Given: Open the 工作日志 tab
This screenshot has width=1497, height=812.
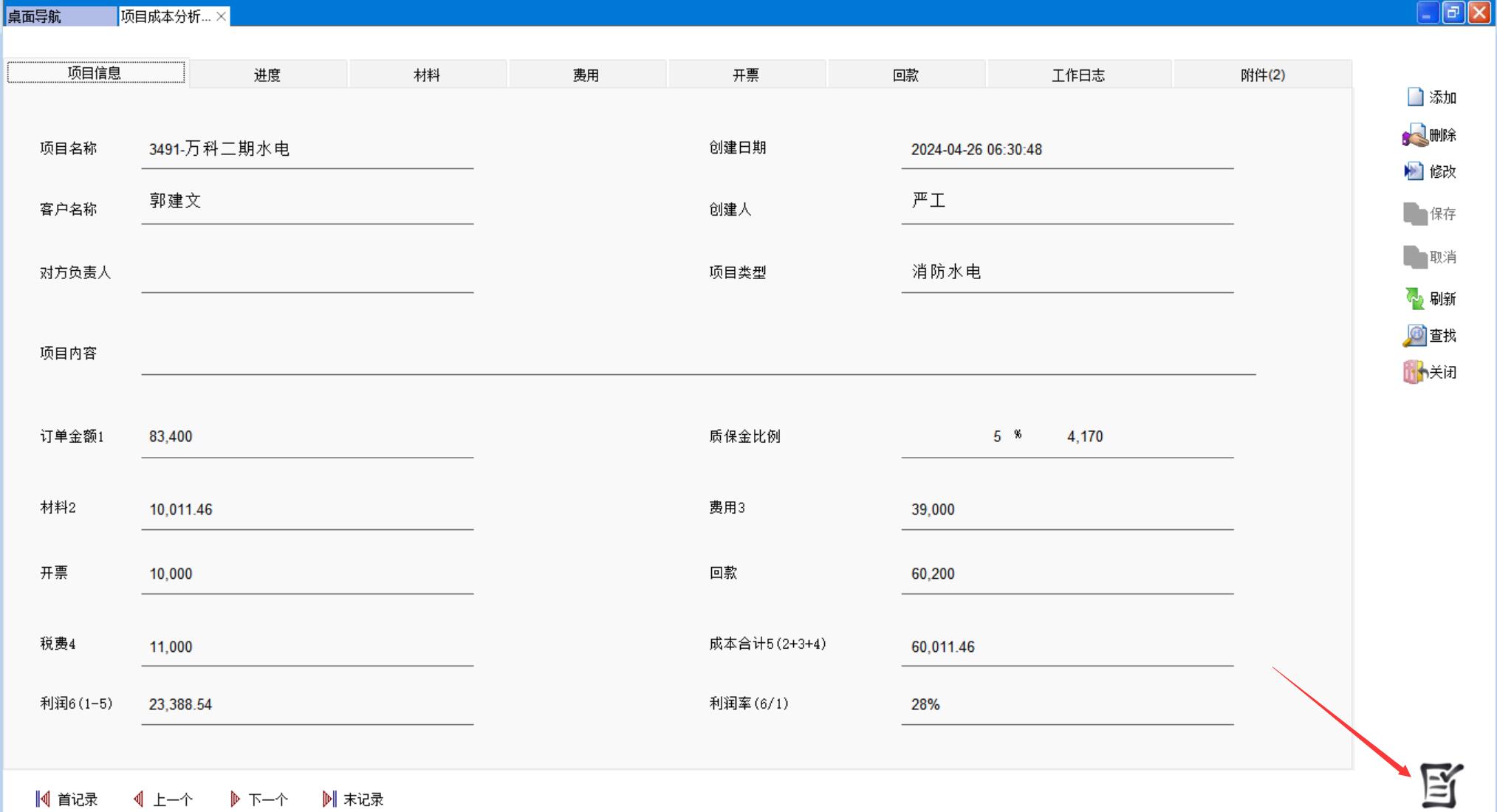Looking at the screenshot, I should (x=1078, y=75).
